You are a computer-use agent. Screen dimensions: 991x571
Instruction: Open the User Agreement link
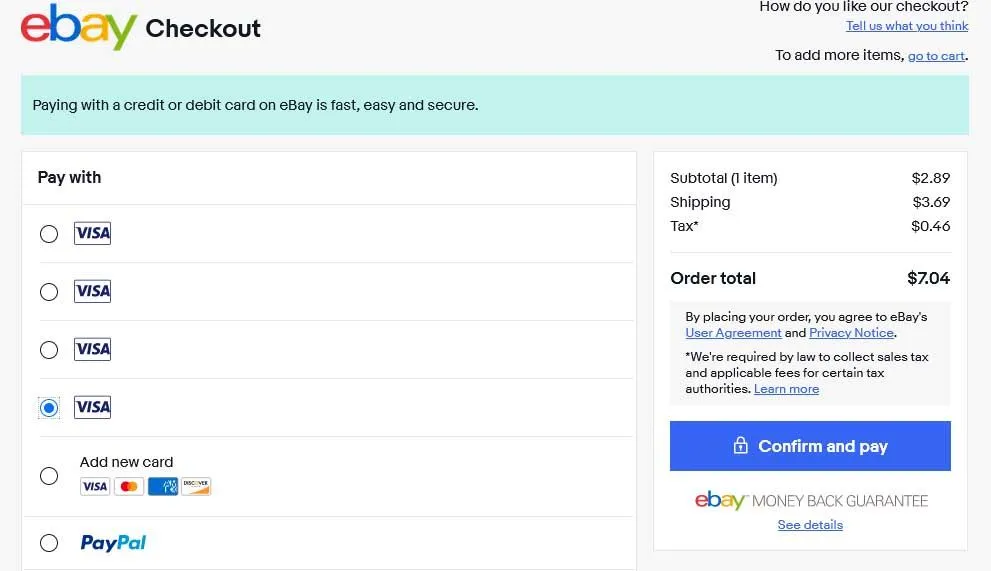(x=733, y=333)
